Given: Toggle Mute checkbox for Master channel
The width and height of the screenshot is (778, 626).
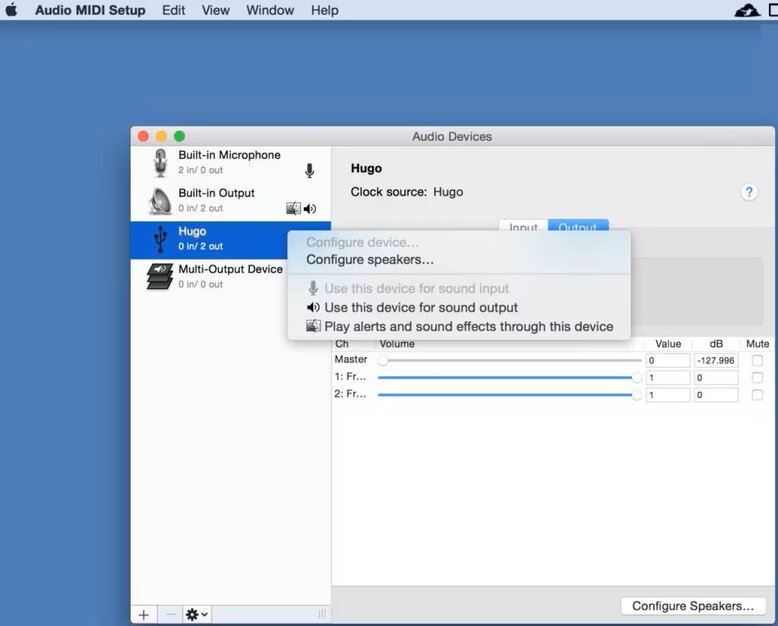Looking at the screenshot, I should coord(757,360).
